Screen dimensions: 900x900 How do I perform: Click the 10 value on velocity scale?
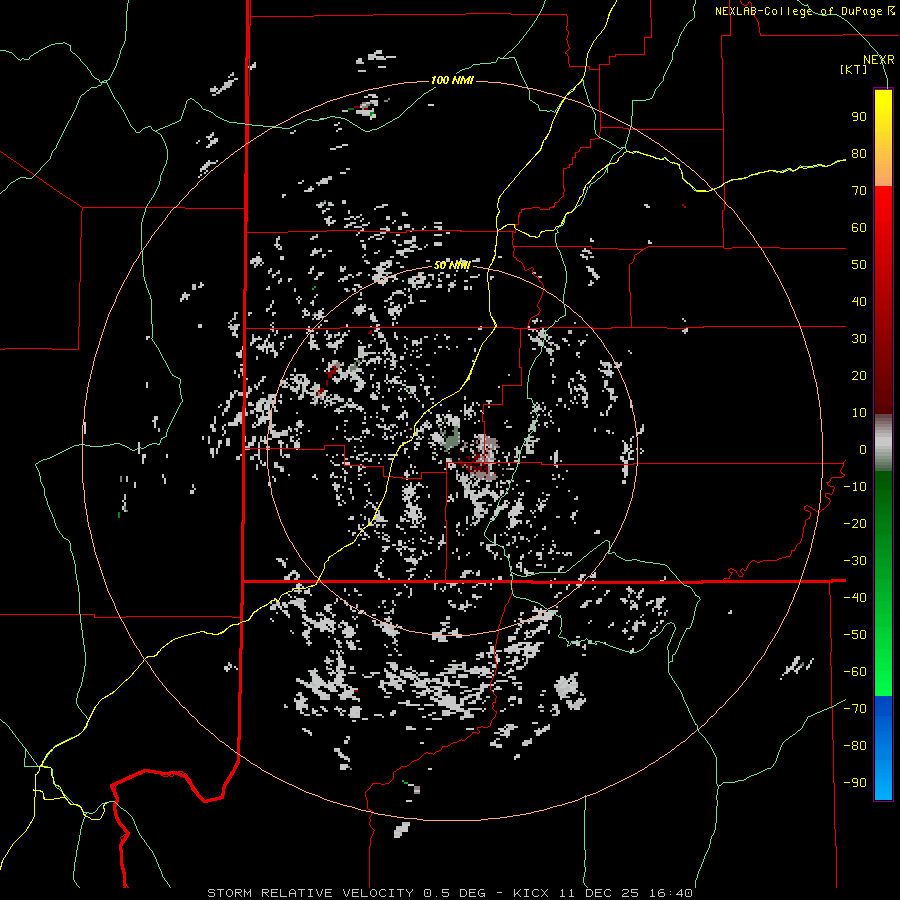coord(859,413)
